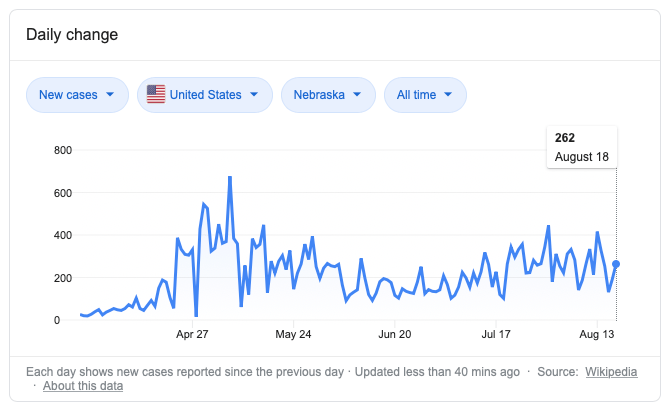
Task: Open the About this data link
Action: coord(84,386)
